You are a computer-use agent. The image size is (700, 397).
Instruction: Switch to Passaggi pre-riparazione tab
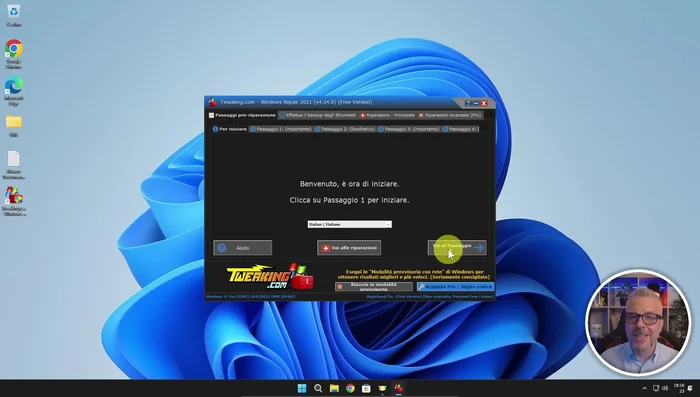click(x=242, y=115)
